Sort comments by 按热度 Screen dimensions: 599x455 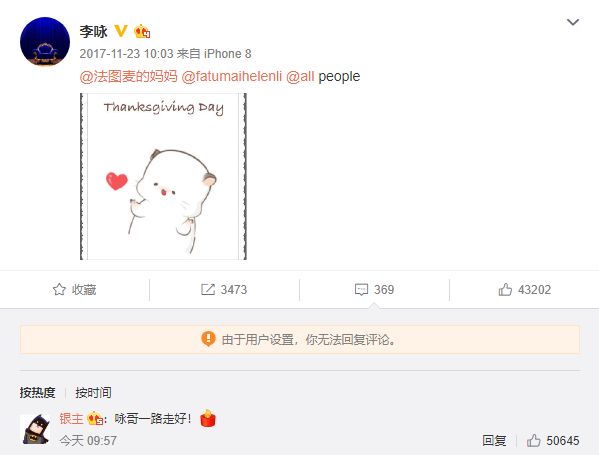pyautogui.click(x=37, y=392)
